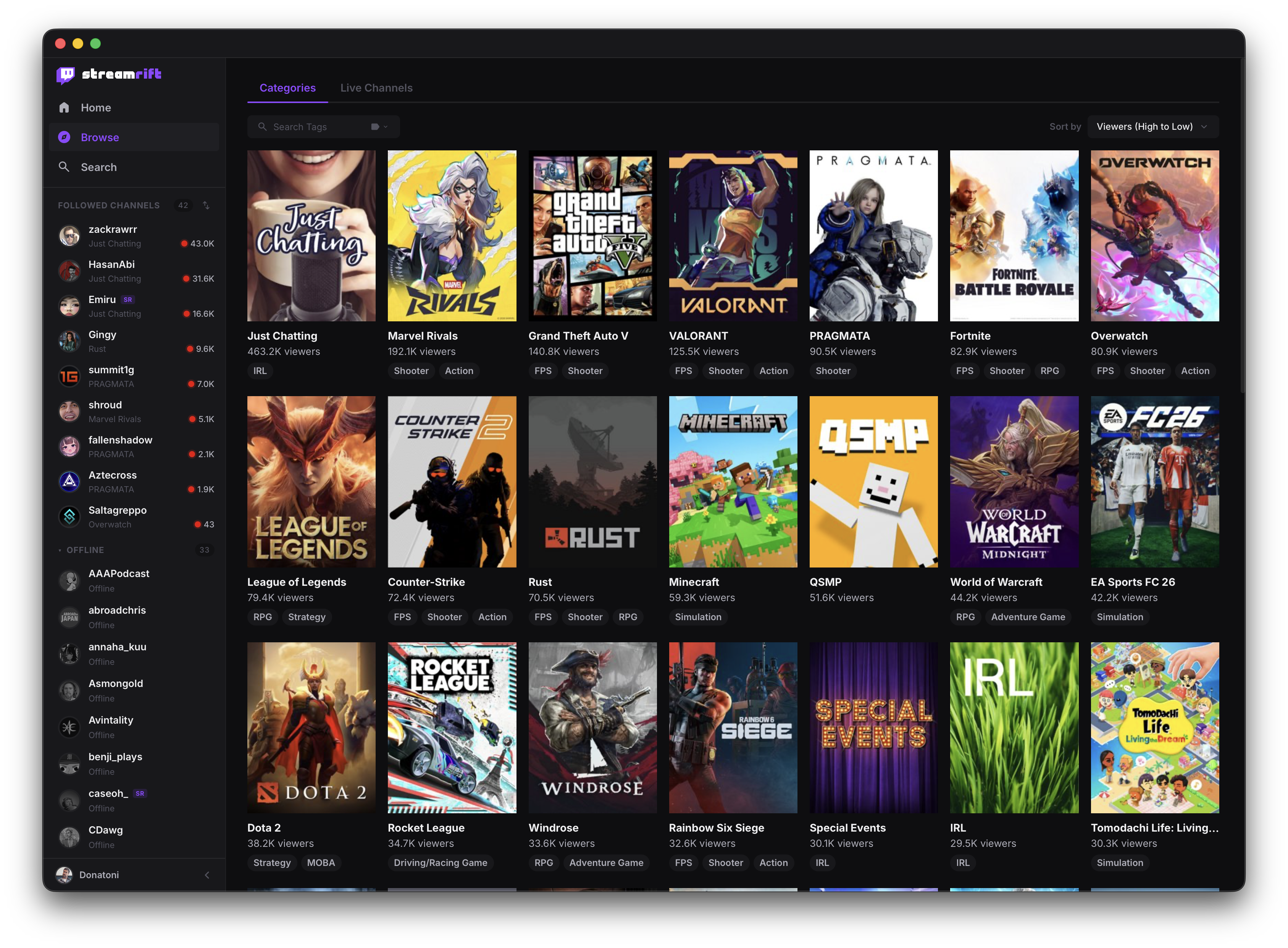Click the green traffic light button
Screen dimensions: 1288x948
coord(96,43)
